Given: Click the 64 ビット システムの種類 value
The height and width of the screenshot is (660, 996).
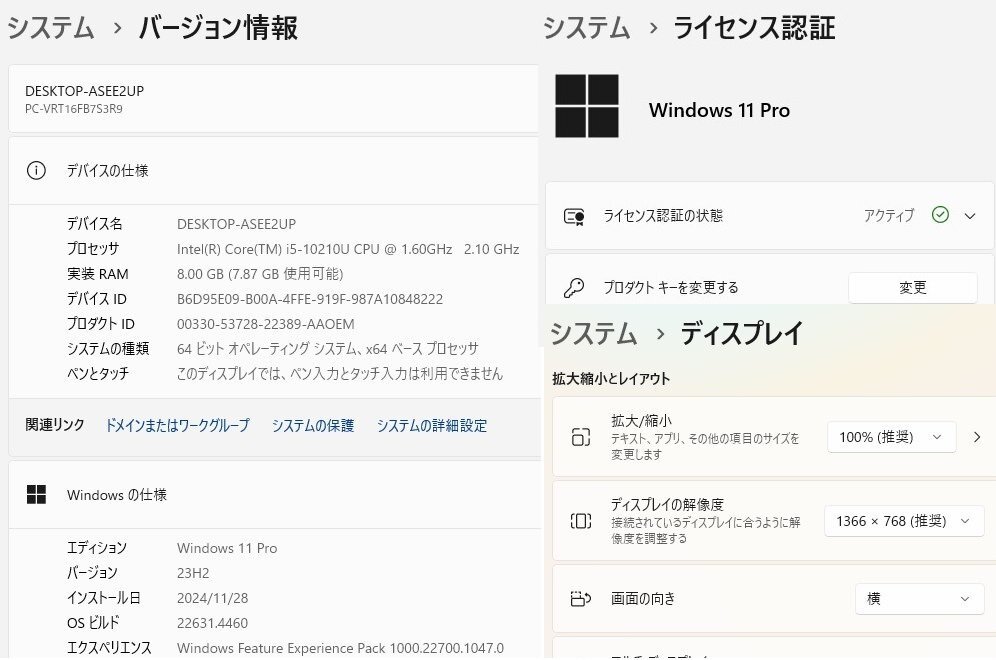Looking at the screenshot, I should [x=328, y=349].
